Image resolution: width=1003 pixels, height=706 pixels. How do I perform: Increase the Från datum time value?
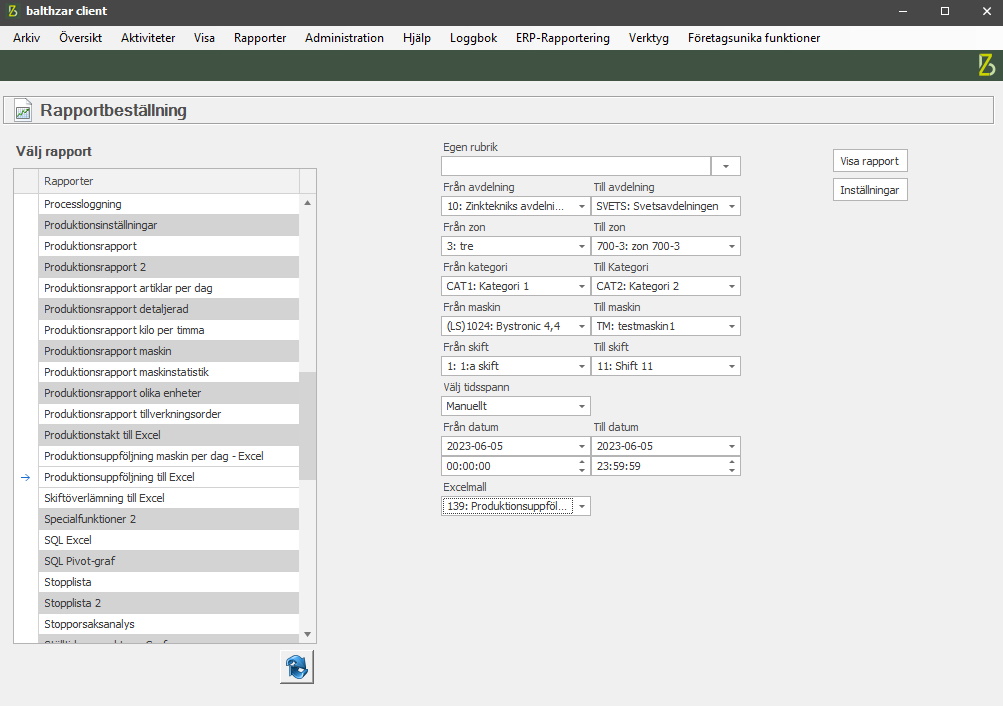tap(582, 462)
